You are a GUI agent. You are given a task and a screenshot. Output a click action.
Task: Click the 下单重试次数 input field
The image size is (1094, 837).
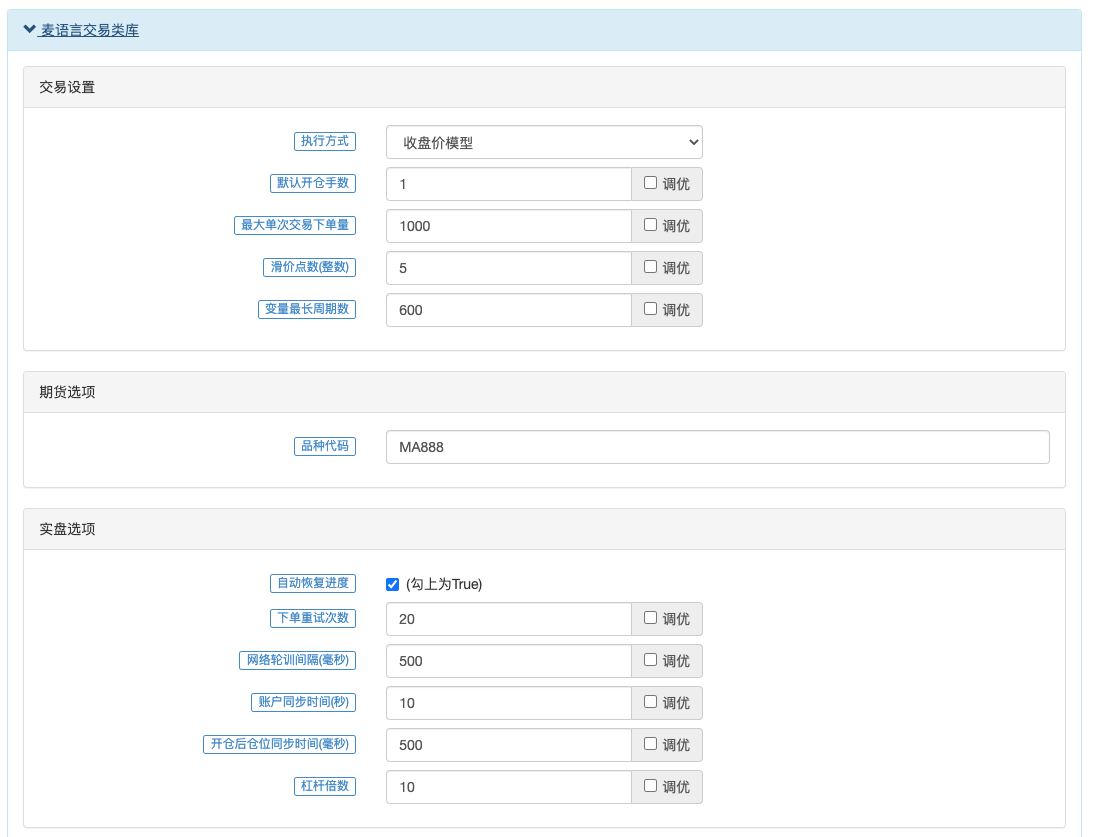click(508, 619)
